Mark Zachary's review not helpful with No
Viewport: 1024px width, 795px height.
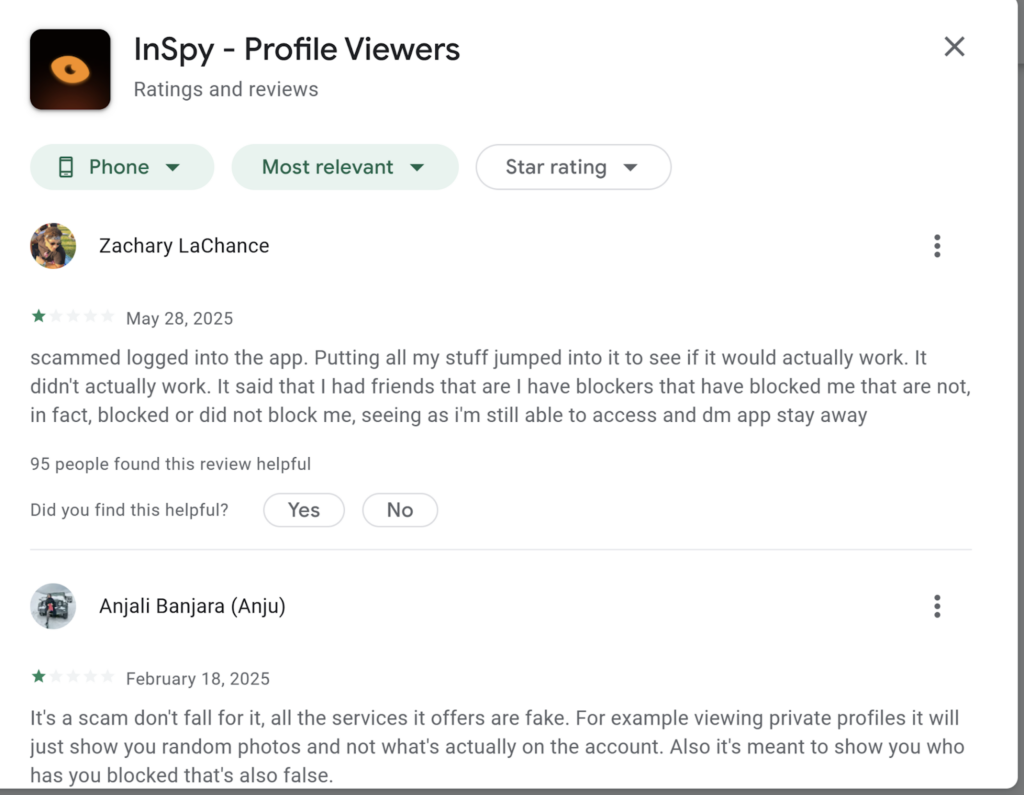[x=399, y=510]
